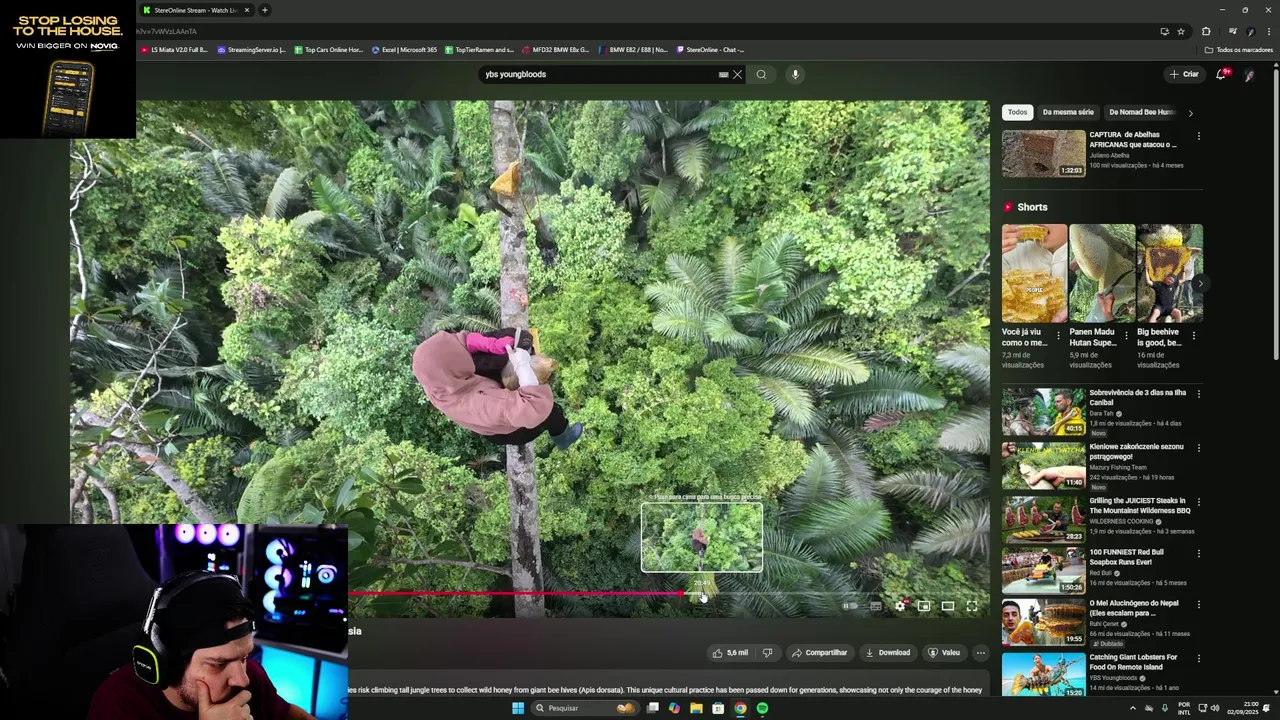Select the Da mesma série chip
The width and height of the screenshot is (1280, 720).
pyautogui.click(x=1068, y=112)
